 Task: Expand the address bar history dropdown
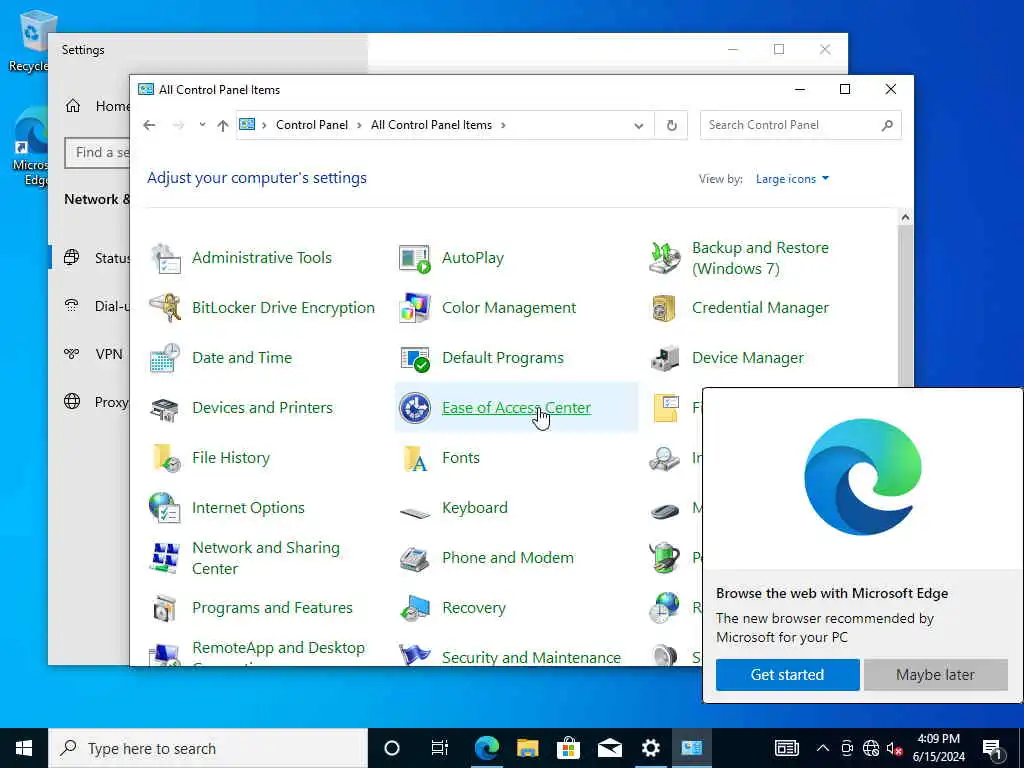[x=639, y=126]
